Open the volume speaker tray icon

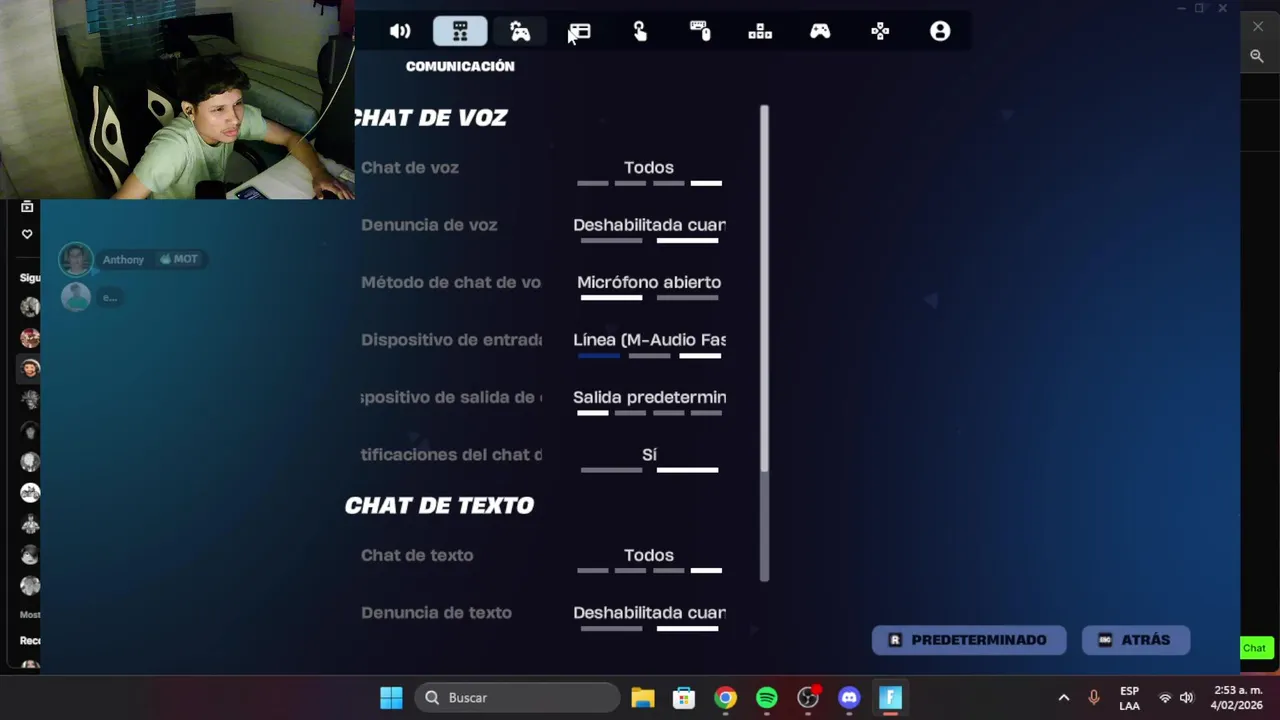pyautogui.click(x=1187, y=698)
